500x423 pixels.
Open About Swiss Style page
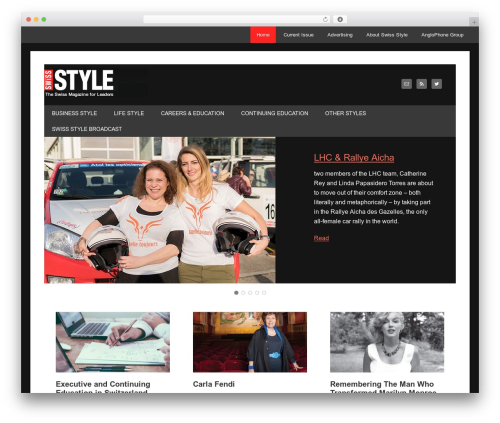pos(387,35)
